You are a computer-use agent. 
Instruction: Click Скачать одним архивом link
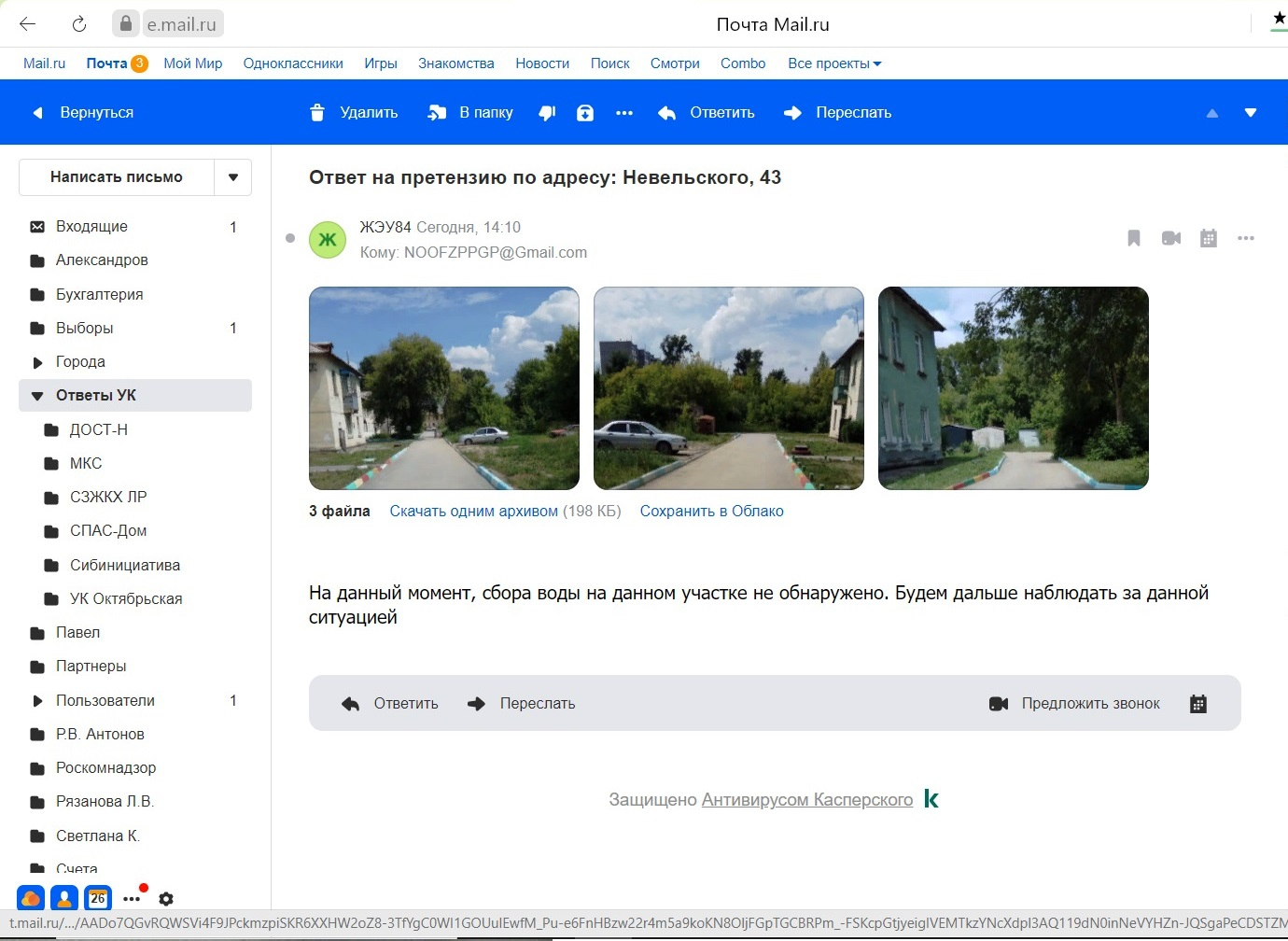point(473,512)
